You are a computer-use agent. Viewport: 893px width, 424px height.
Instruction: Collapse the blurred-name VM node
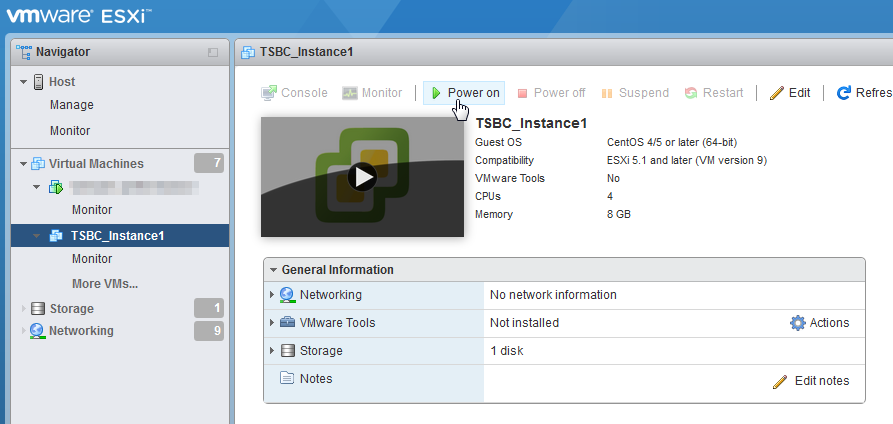pyautogui.click(x=36, y=186)
